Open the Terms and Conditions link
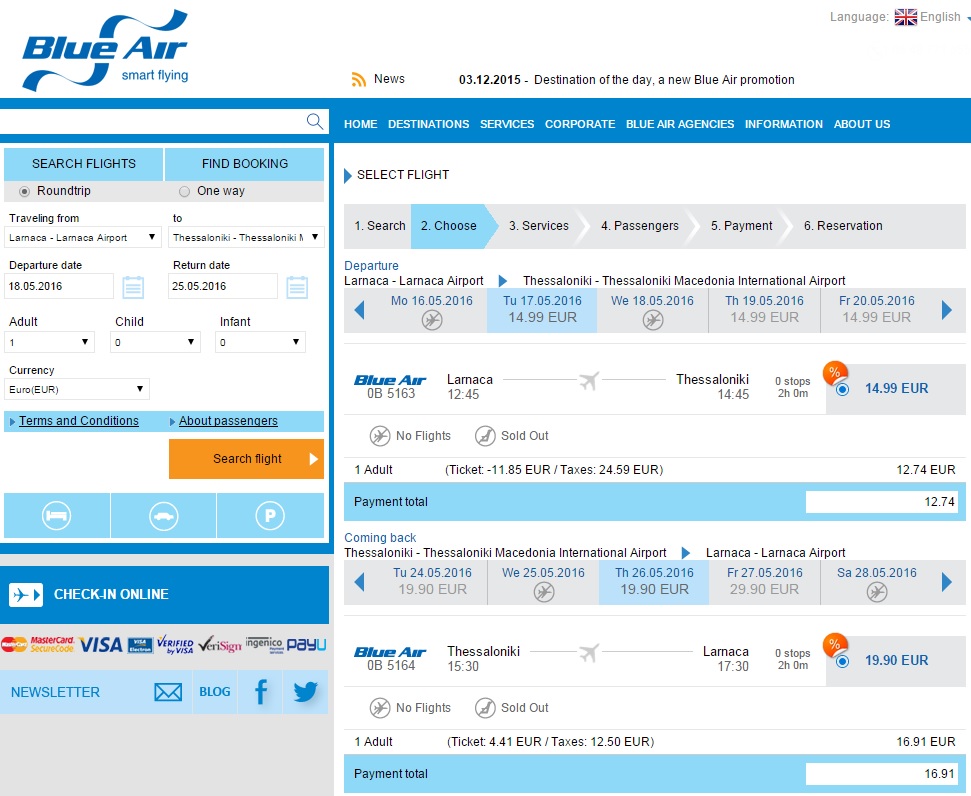The image size is (971, 796). click(79, 421)
